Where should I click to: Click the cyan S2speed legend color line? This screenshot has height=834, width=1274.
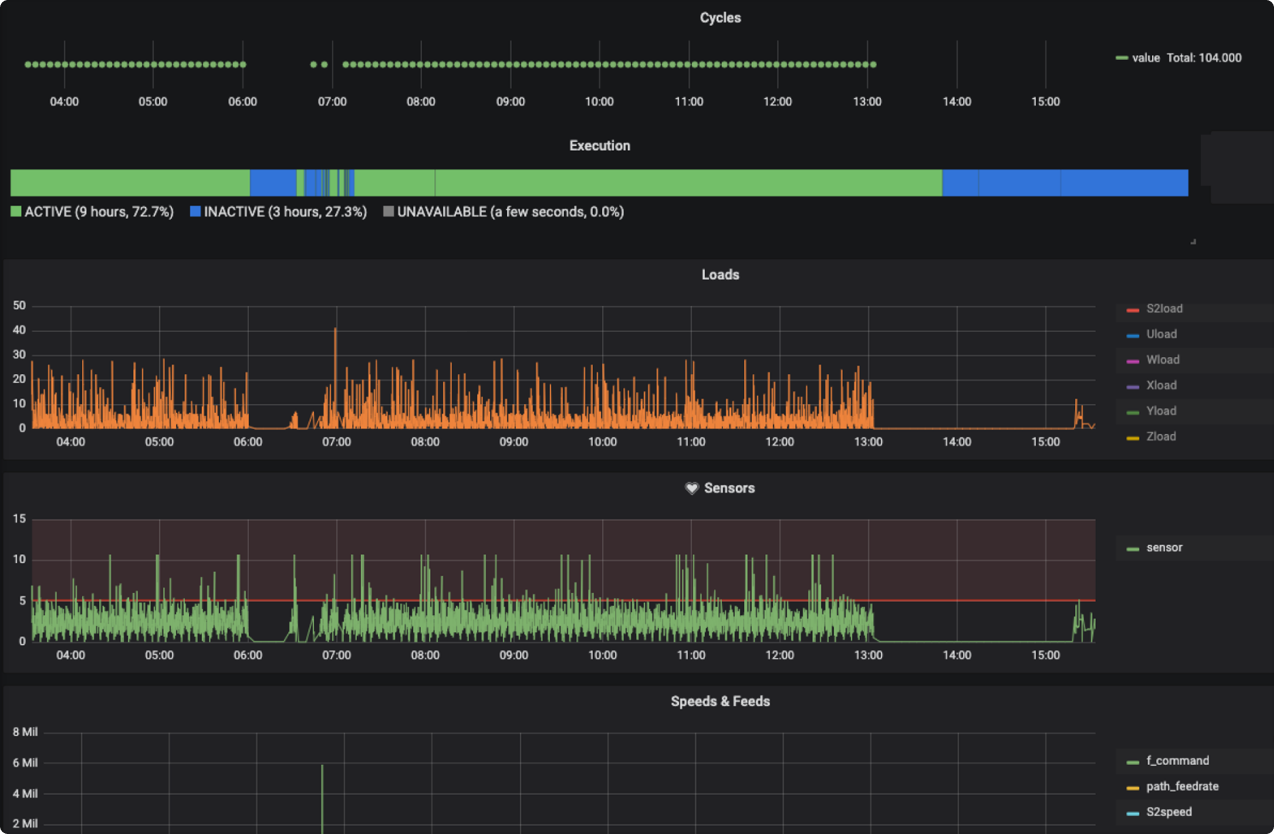(x=1133, y=813)
